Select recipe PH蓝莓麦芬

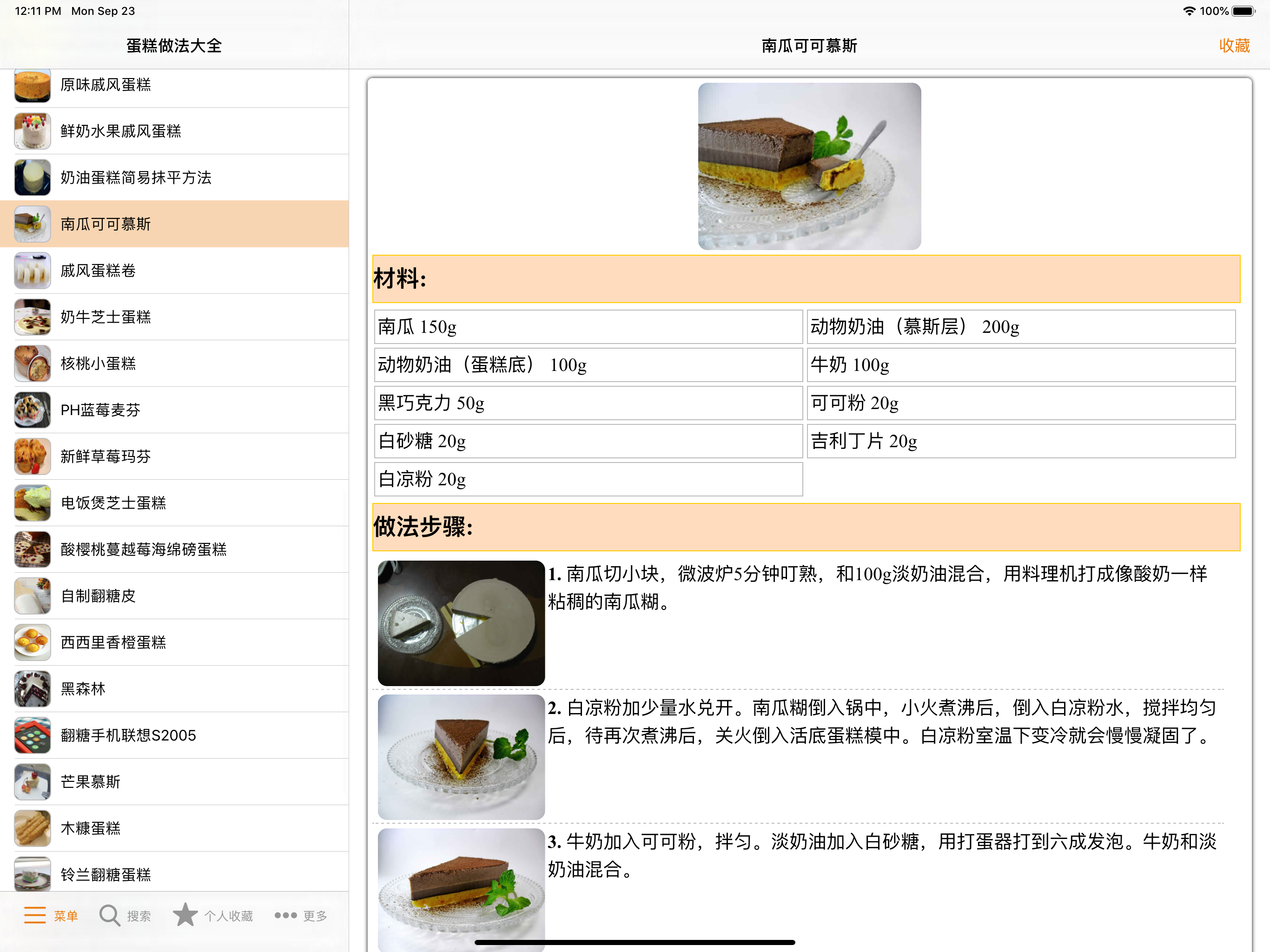(x=100, y=410)
